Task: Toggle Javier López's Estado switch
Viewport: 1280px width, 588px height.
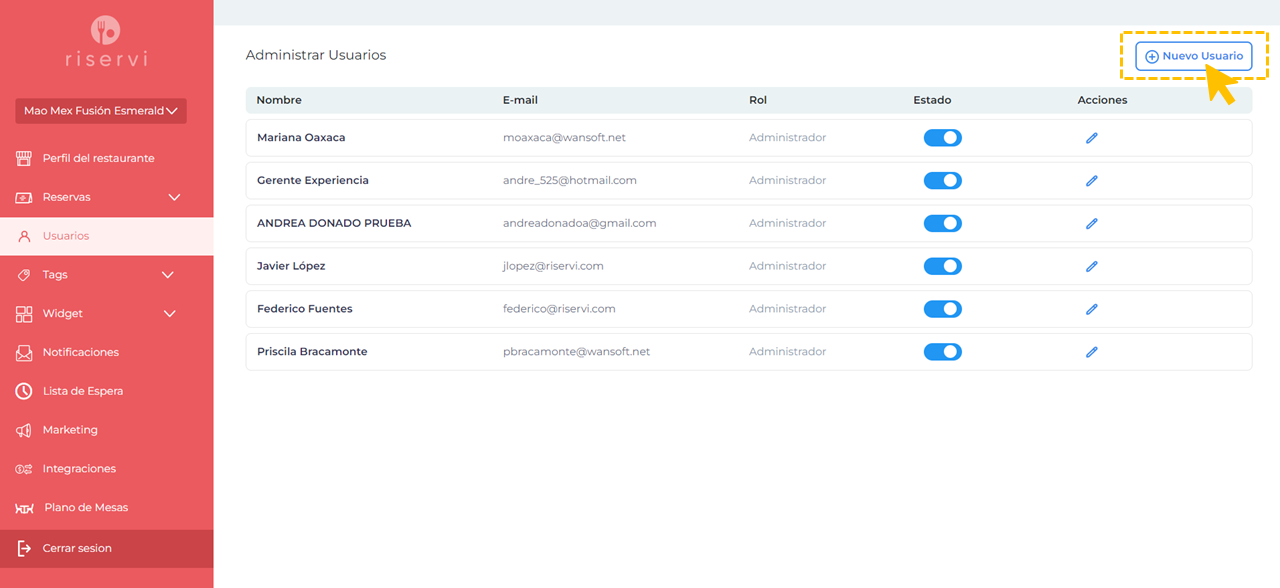Action: pyautogui.click(x=943, y=266)
